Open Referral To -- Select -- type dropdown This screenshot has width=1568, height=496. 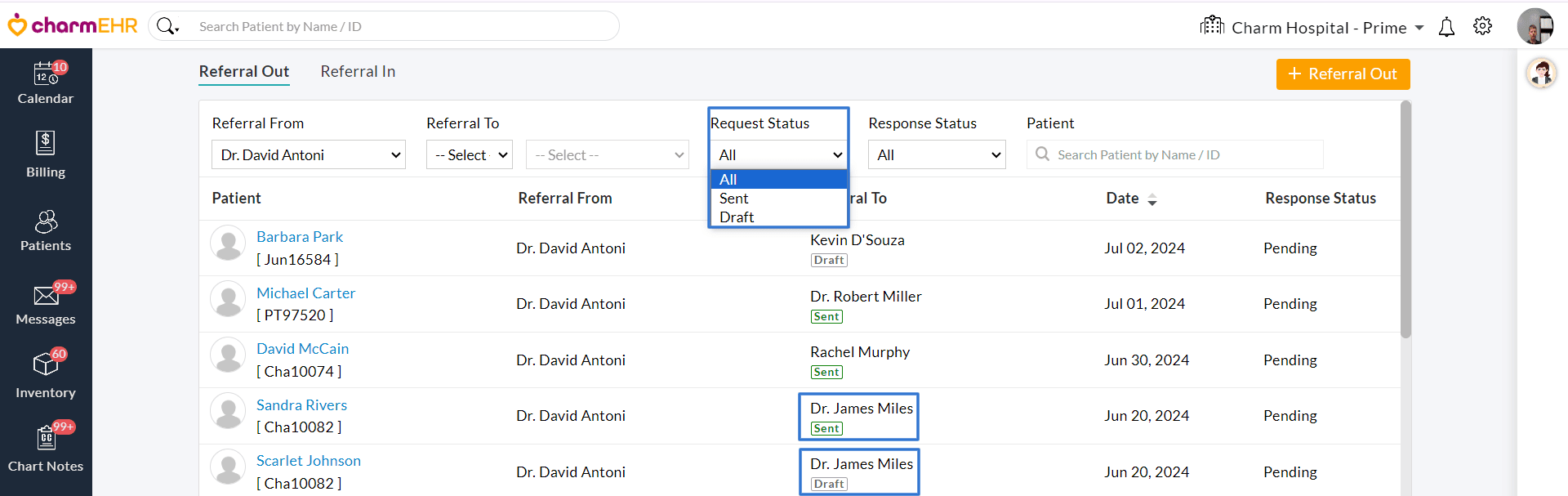point(470,154)
